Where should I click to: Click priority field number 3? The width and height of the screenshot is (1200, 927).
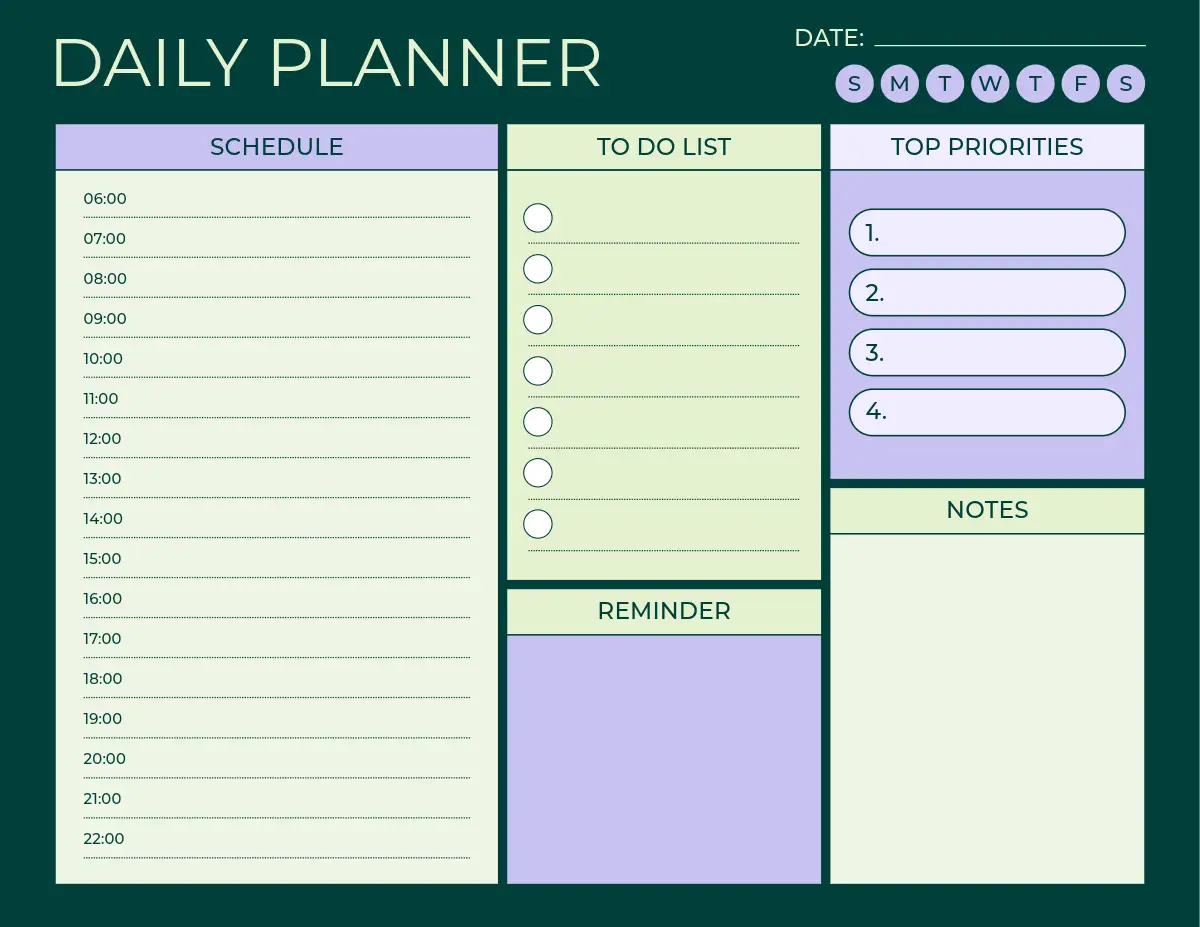pos(987,353)
